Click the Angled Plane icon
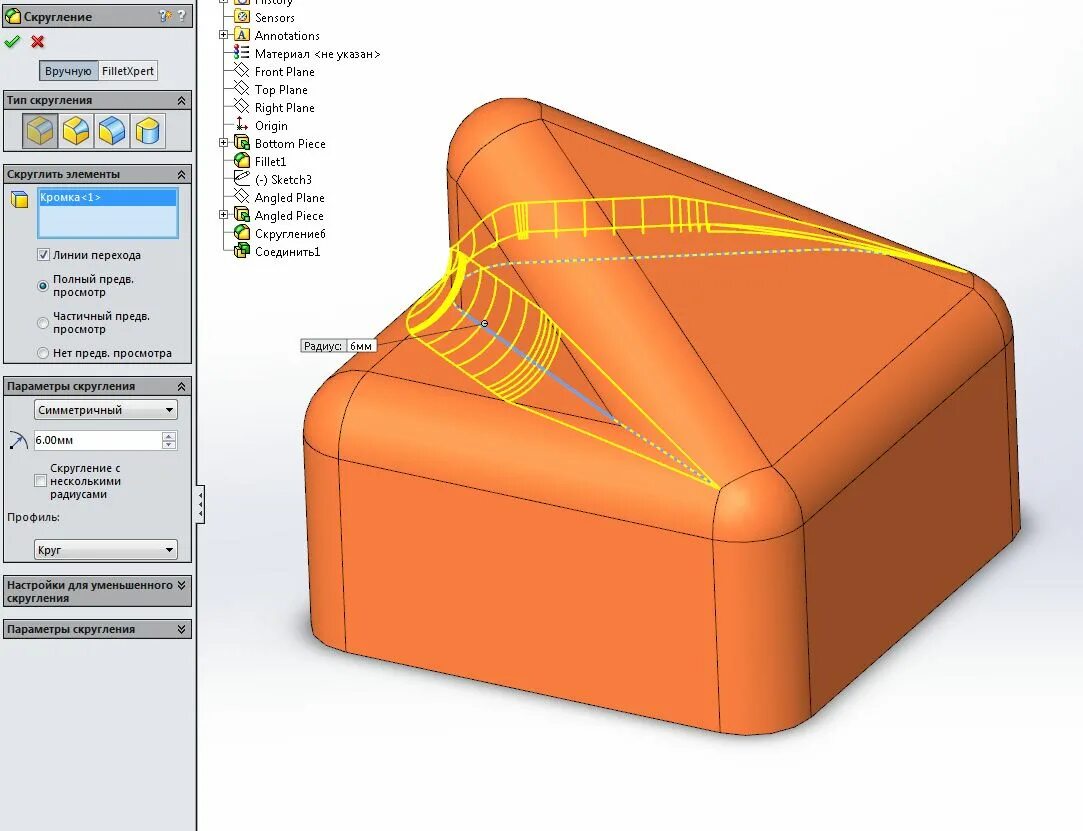 (241, 196)
